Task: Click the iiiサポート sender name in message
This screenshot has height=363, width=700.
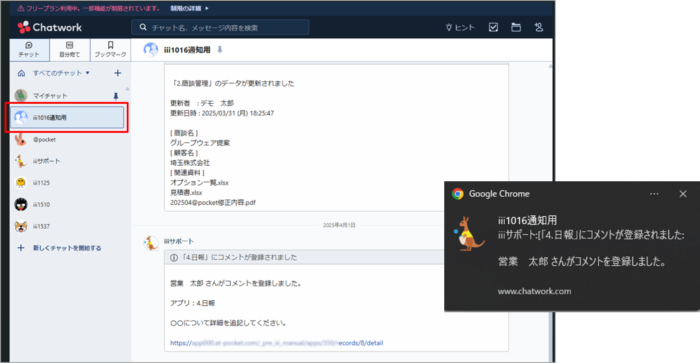Action: (179, 241)
